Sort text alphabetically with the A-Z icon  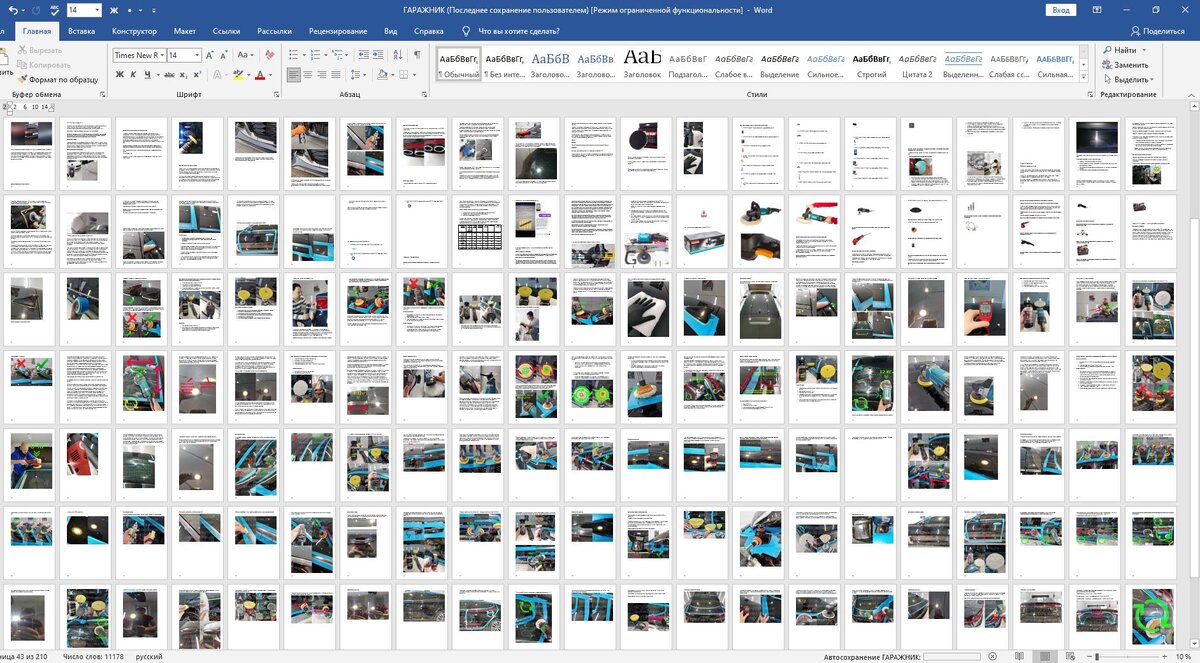400,55
